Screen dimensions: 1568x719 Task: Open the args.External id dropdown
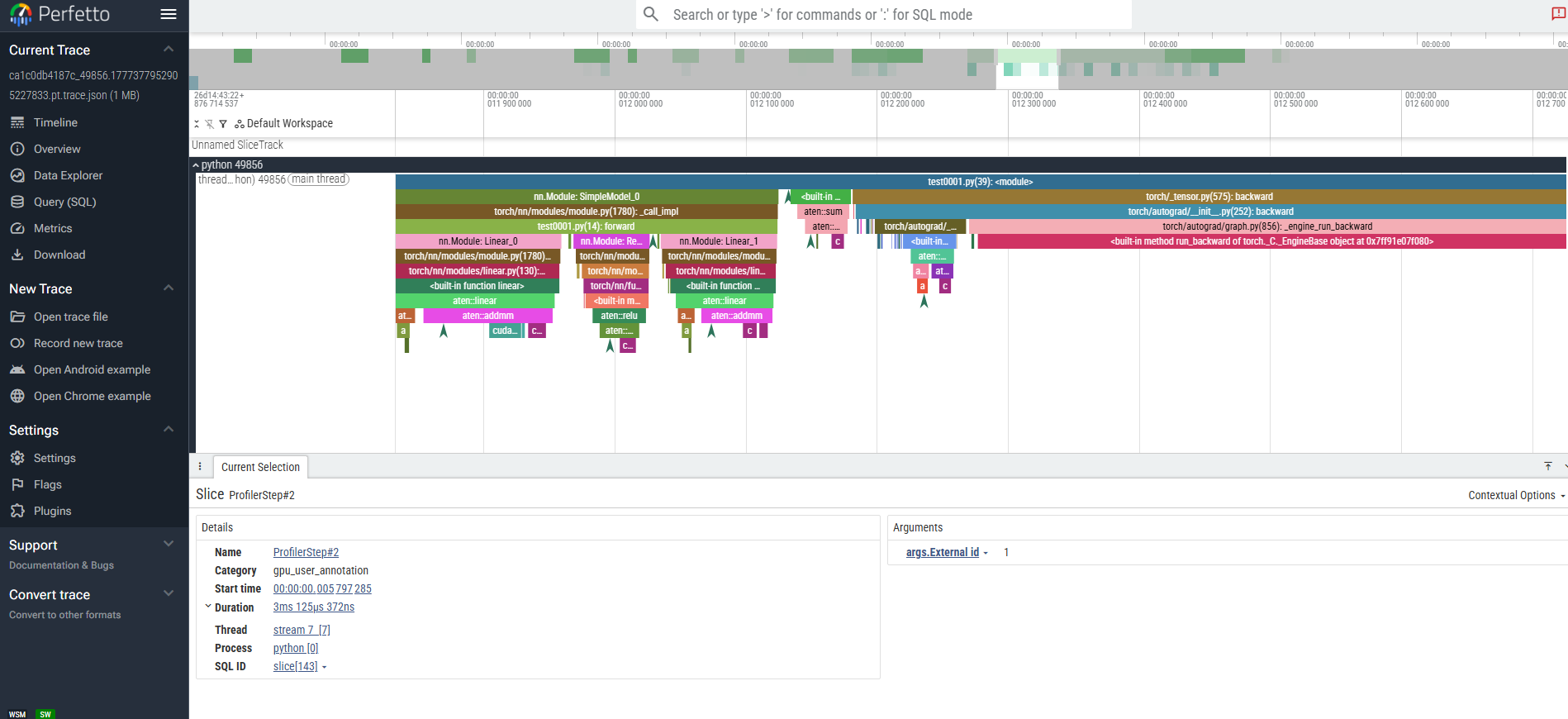coord(947,552)
